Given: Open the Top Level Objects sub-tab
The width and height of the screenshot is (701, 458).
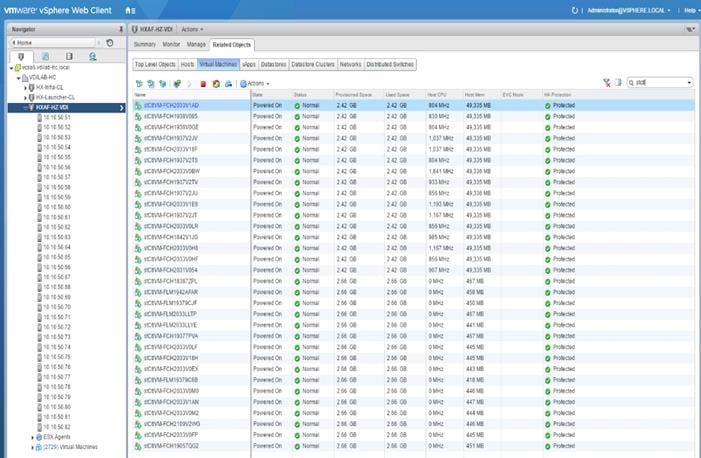Looking at the screenshot, I should [155, 64].
